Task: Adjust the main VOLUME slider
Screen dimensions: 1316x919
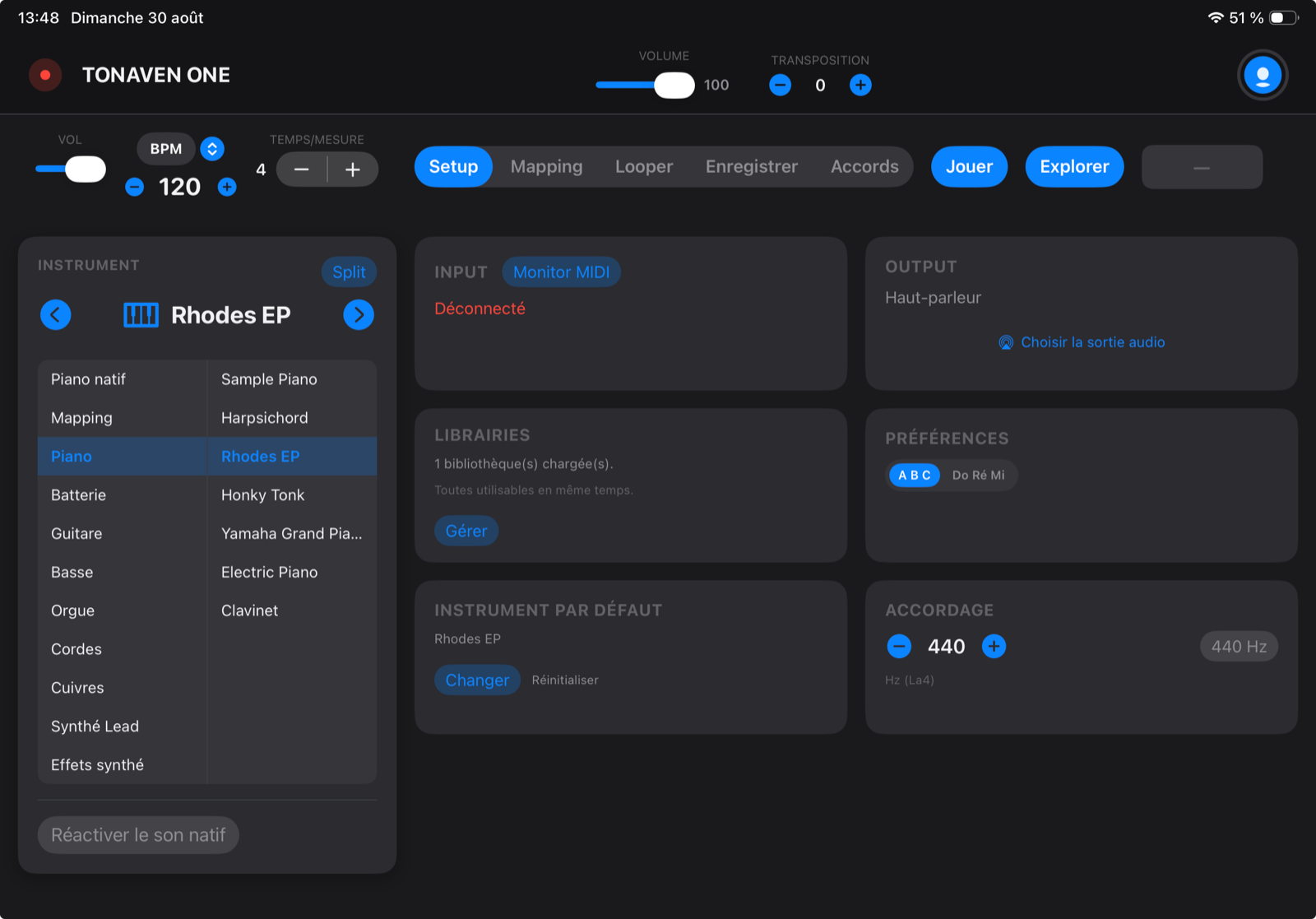Action: tap(645, 85)
